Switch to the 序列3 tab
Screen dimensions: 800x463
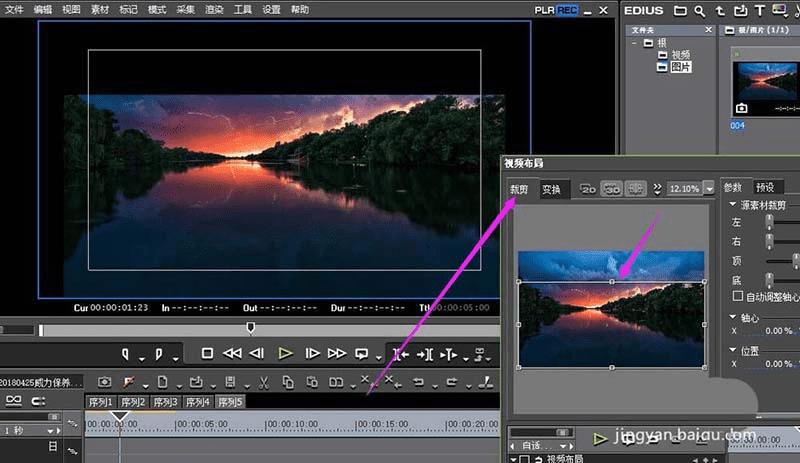(x=165, y=402)
